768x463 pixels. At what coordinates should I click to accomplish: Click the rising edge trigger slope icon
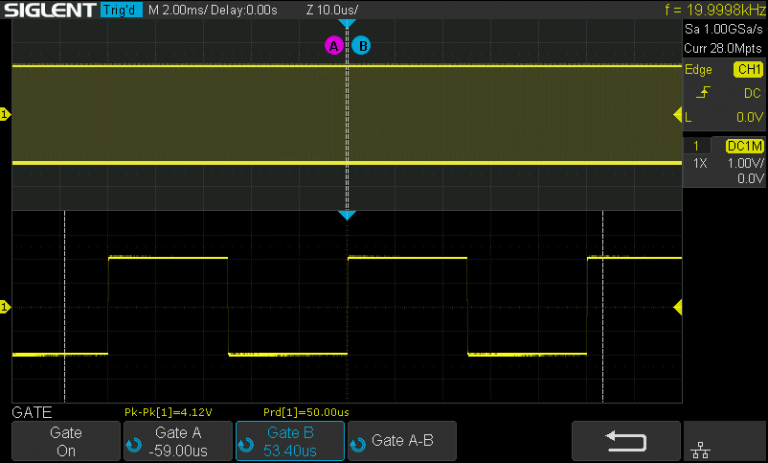(706, 93)
